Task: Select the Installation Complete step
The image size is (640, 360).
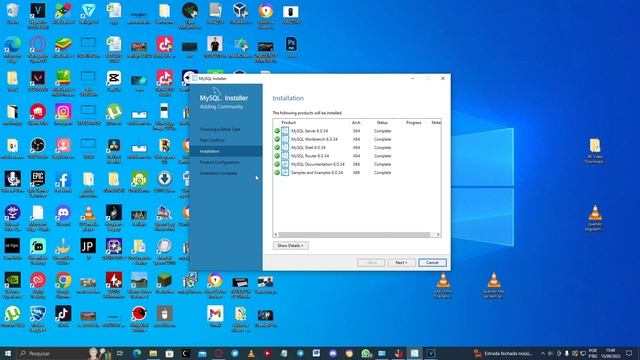Action: click(218, 173)
